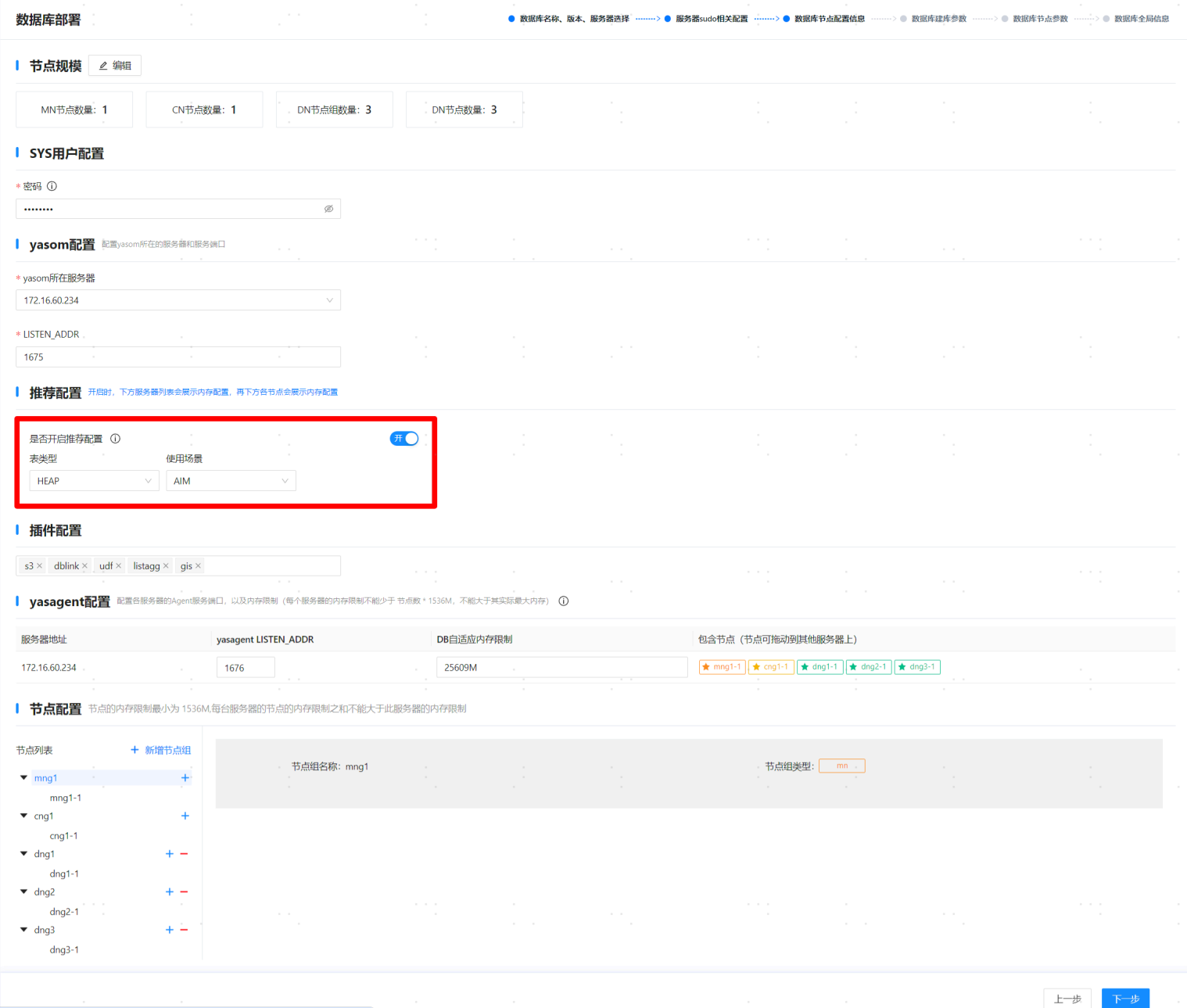Click the red minus icon beside dng1
The width and height of the screenshot is (1187, 1008).
tap(185, 854)
